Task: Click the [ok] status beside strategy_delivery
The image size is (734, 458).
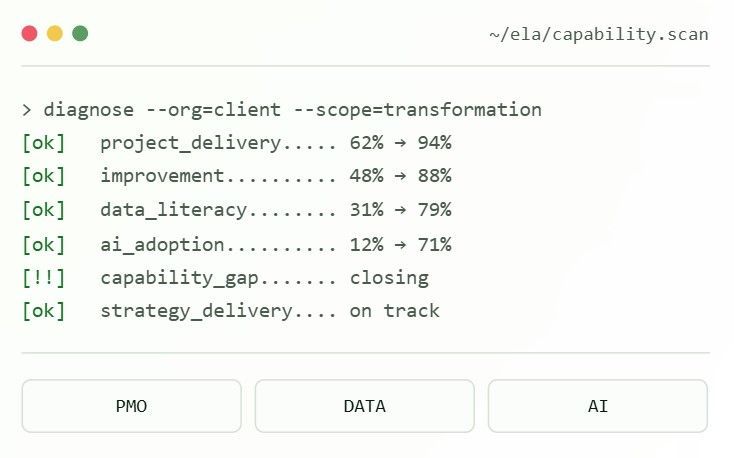Action: coord(44,311)
